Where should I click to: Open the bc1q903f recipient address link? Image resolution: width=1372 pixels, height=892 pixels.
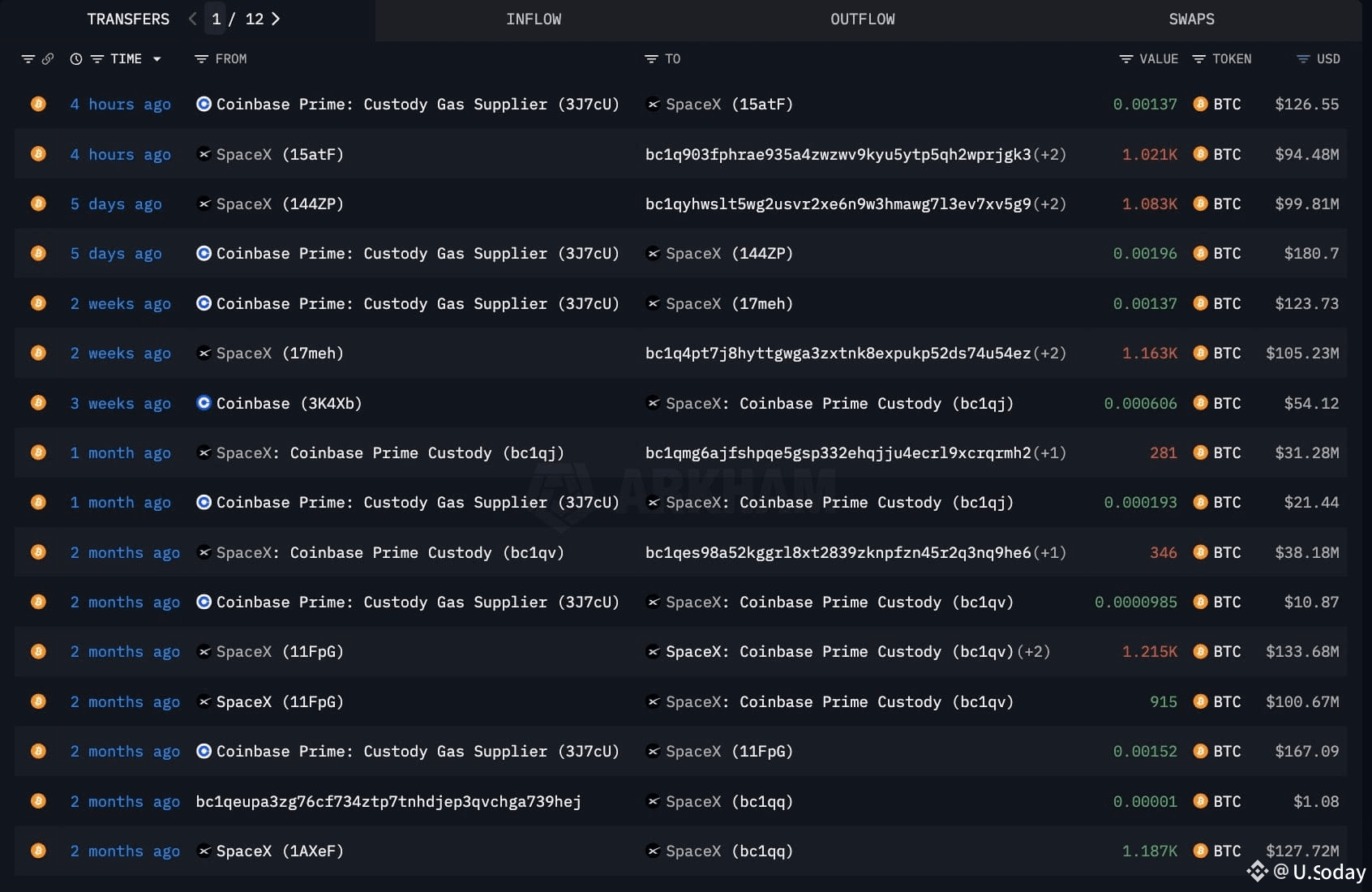(838, 154)
